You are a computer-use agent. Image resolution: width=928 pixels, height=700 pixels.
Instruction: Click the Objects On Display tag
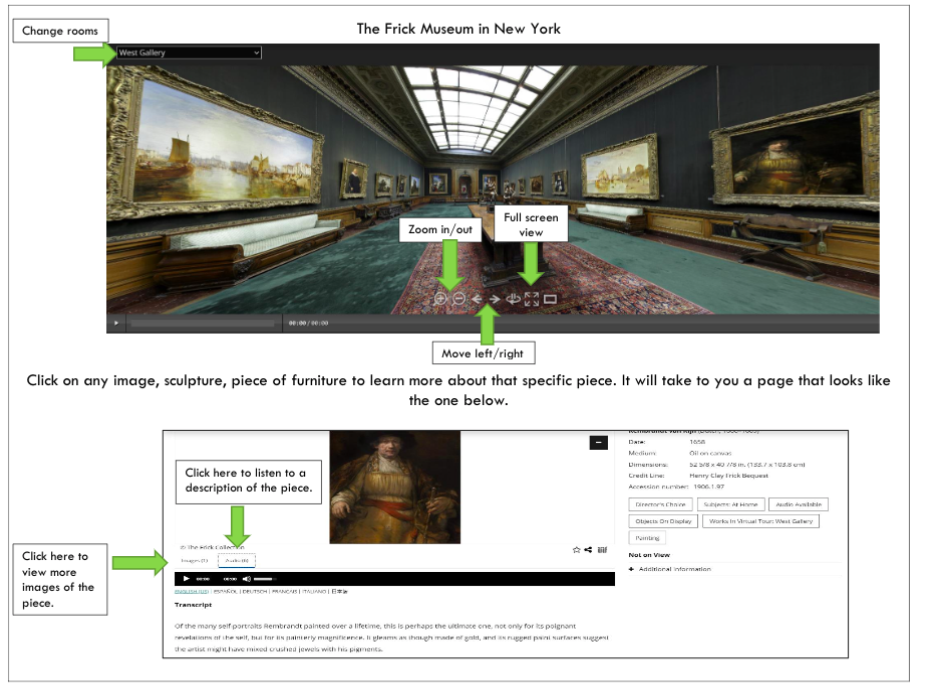(x=663, y=521)
